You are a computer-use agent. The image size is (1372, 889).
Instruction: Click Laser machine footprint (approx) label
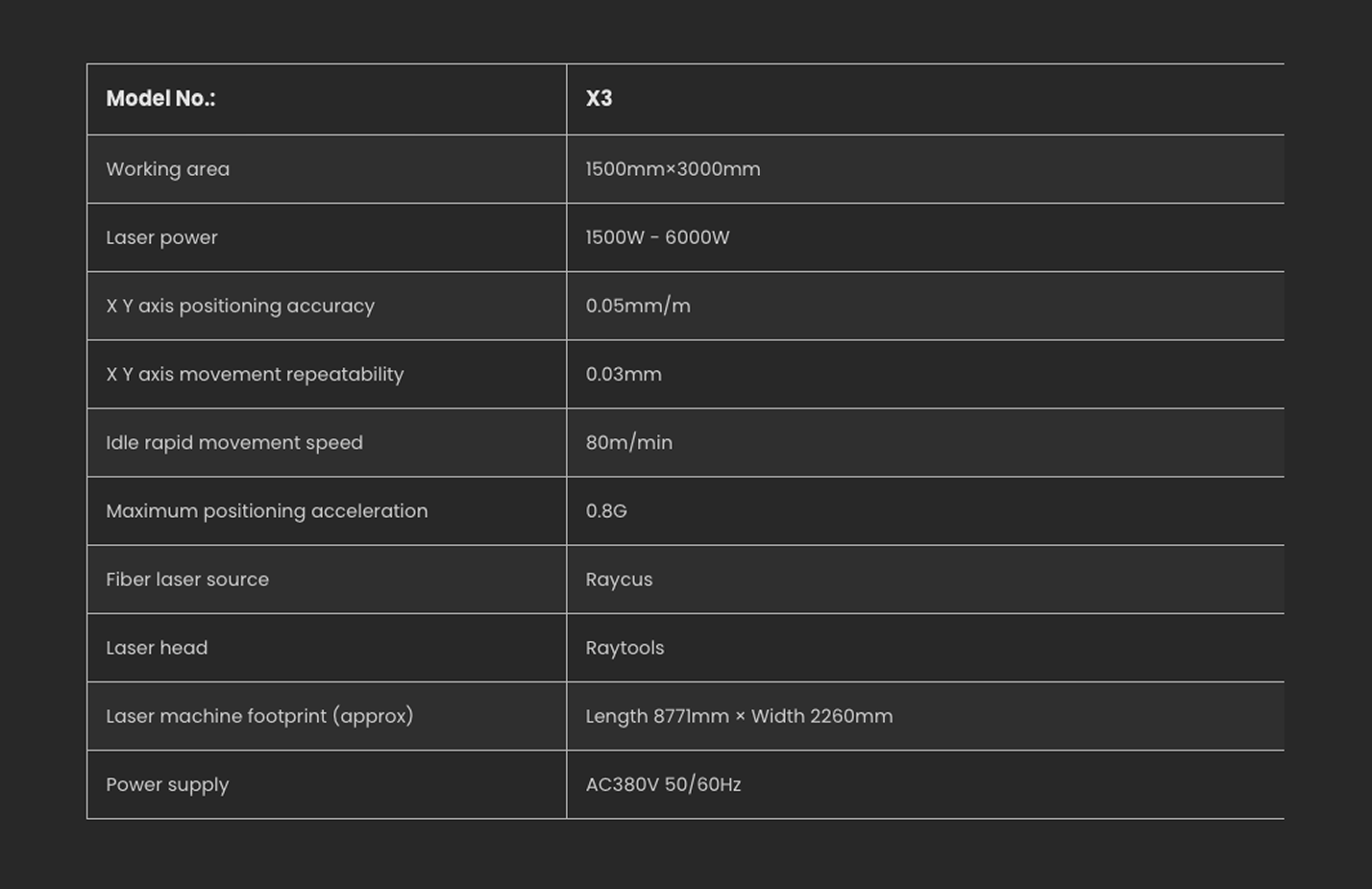pos(259,716)
